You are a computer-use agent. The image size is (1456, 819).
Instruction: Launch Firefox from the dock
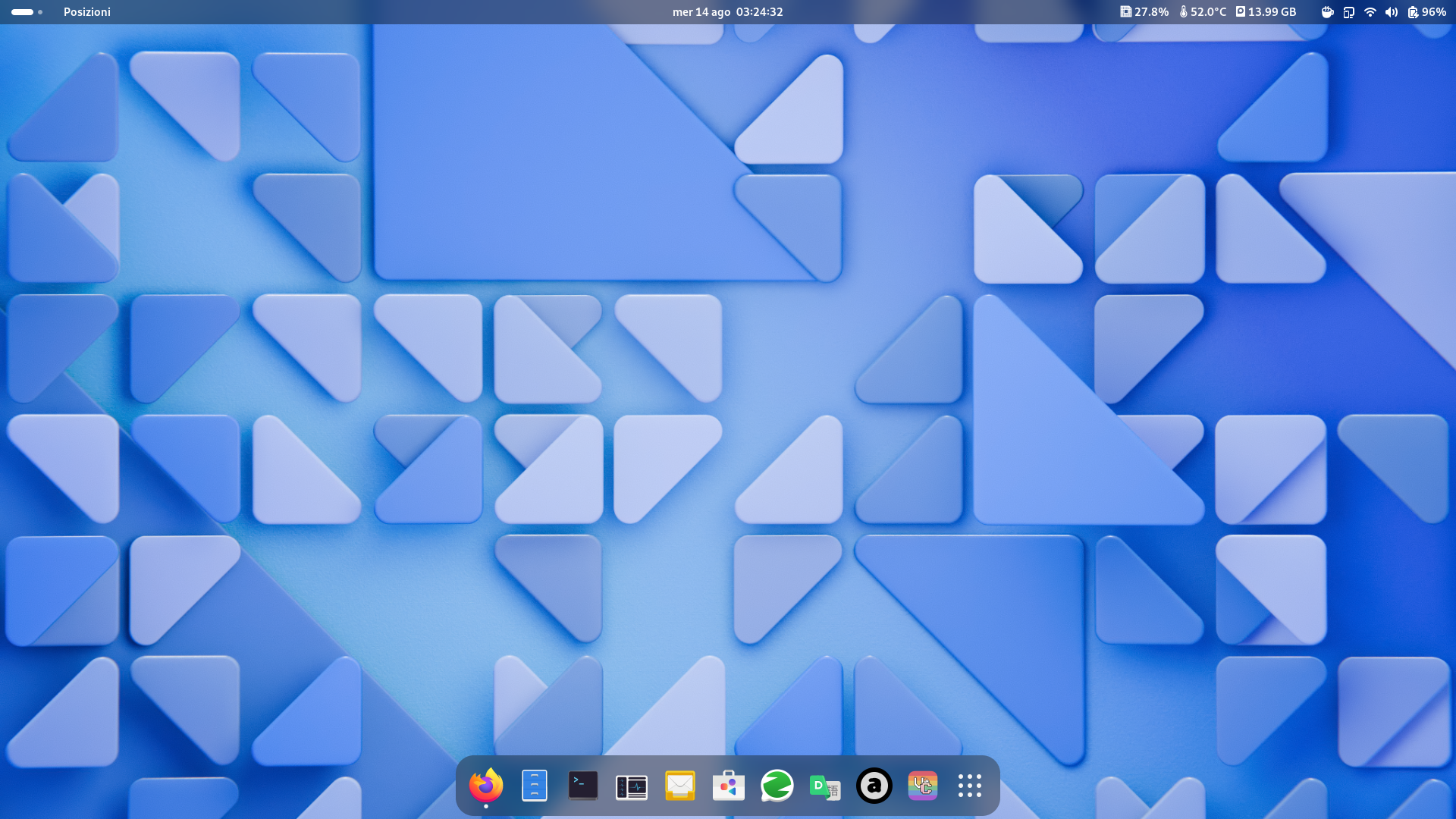pos(486,786)
